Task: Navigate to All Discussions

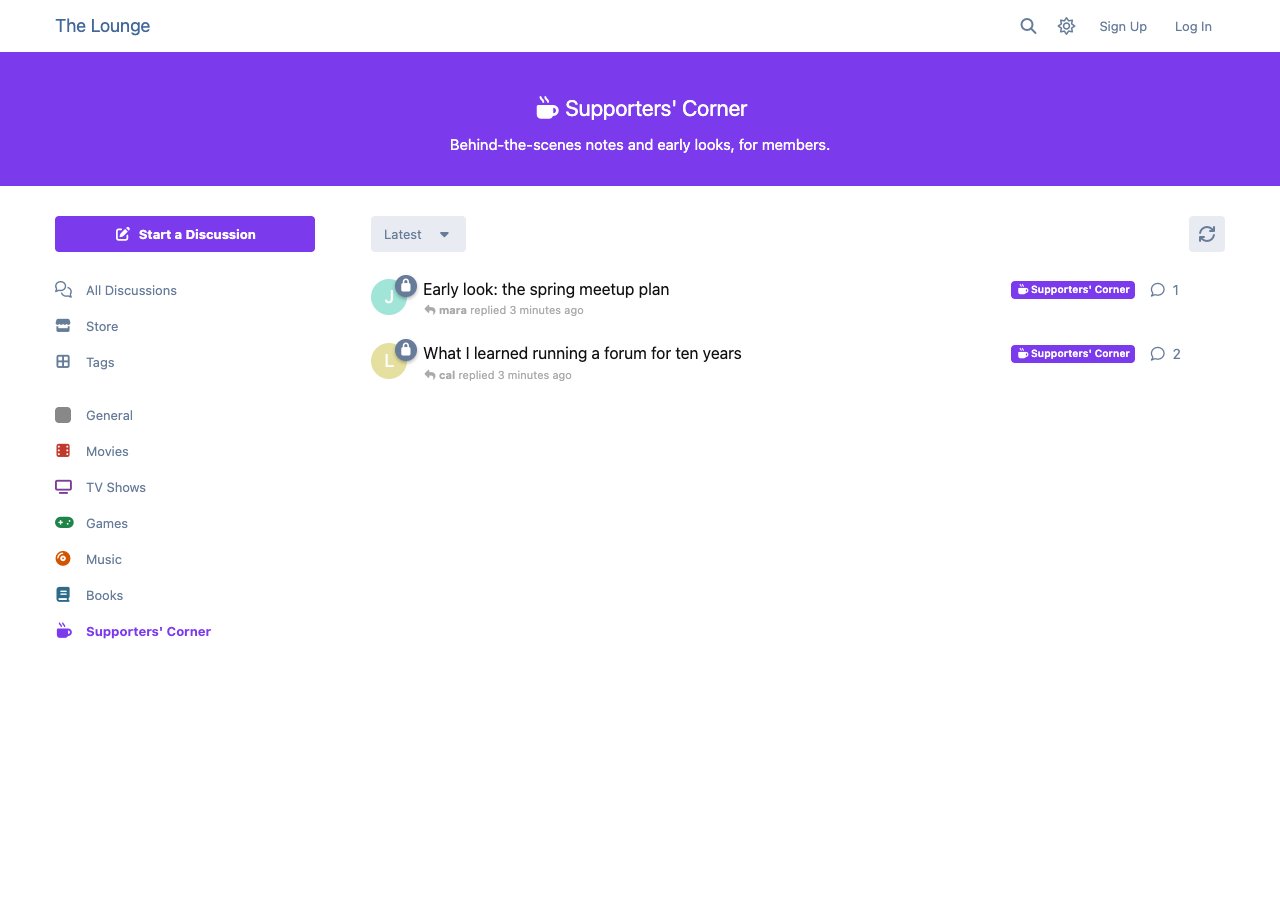Action: (x=131, y=290)
